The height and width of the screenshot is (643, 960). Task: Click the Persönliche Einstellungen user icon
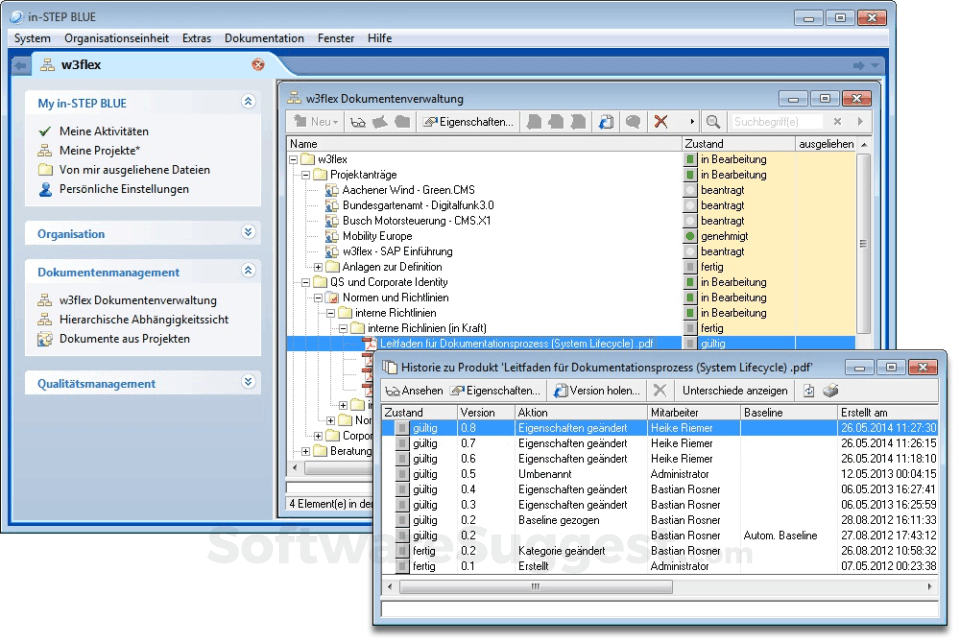click(x=45, y=189)
